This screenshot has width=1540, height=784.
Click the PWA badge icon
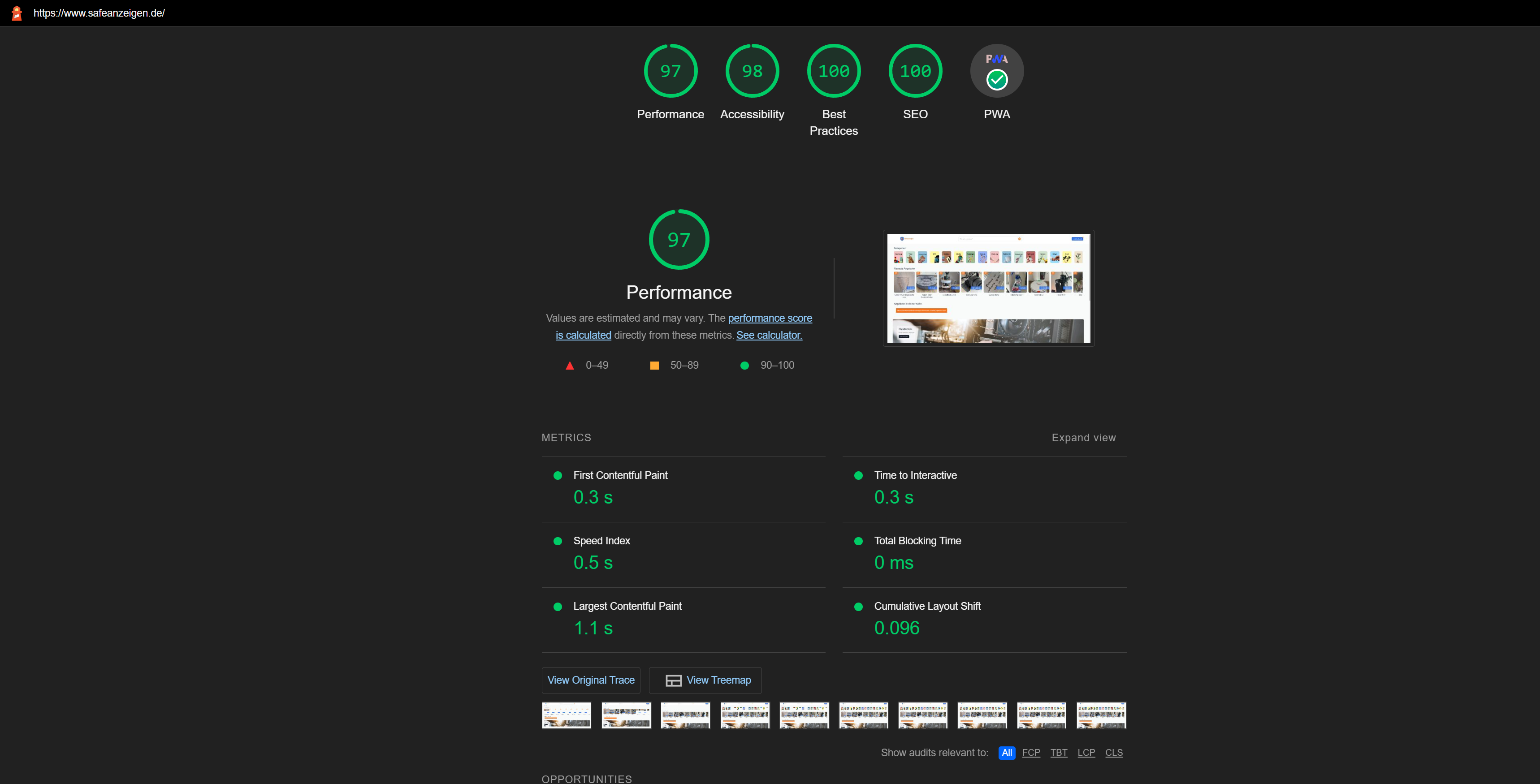[x=997, y=71]
